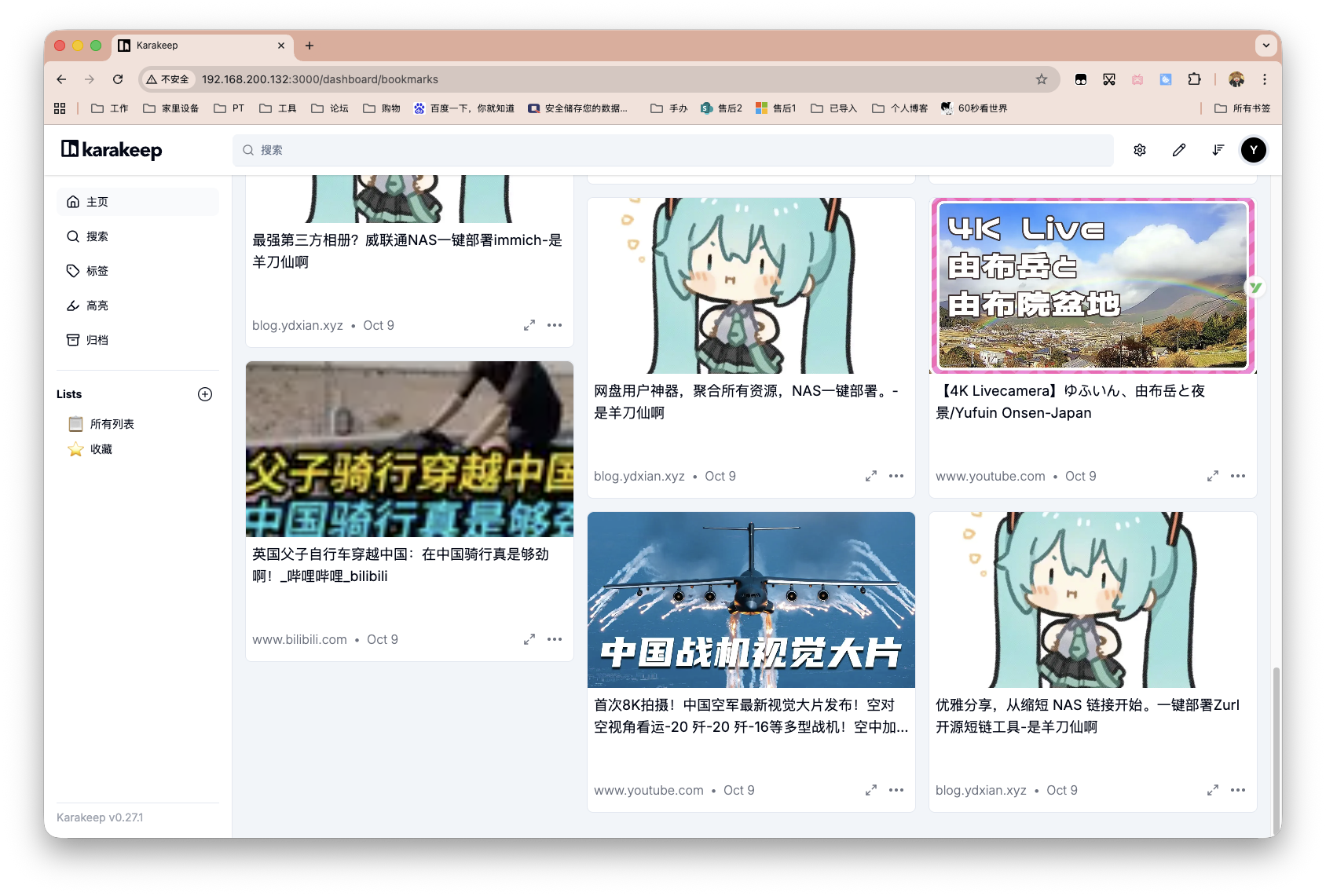Switch to the Karakeep browser tab
The image size is (1326, 896).
(x=157, y=46)
